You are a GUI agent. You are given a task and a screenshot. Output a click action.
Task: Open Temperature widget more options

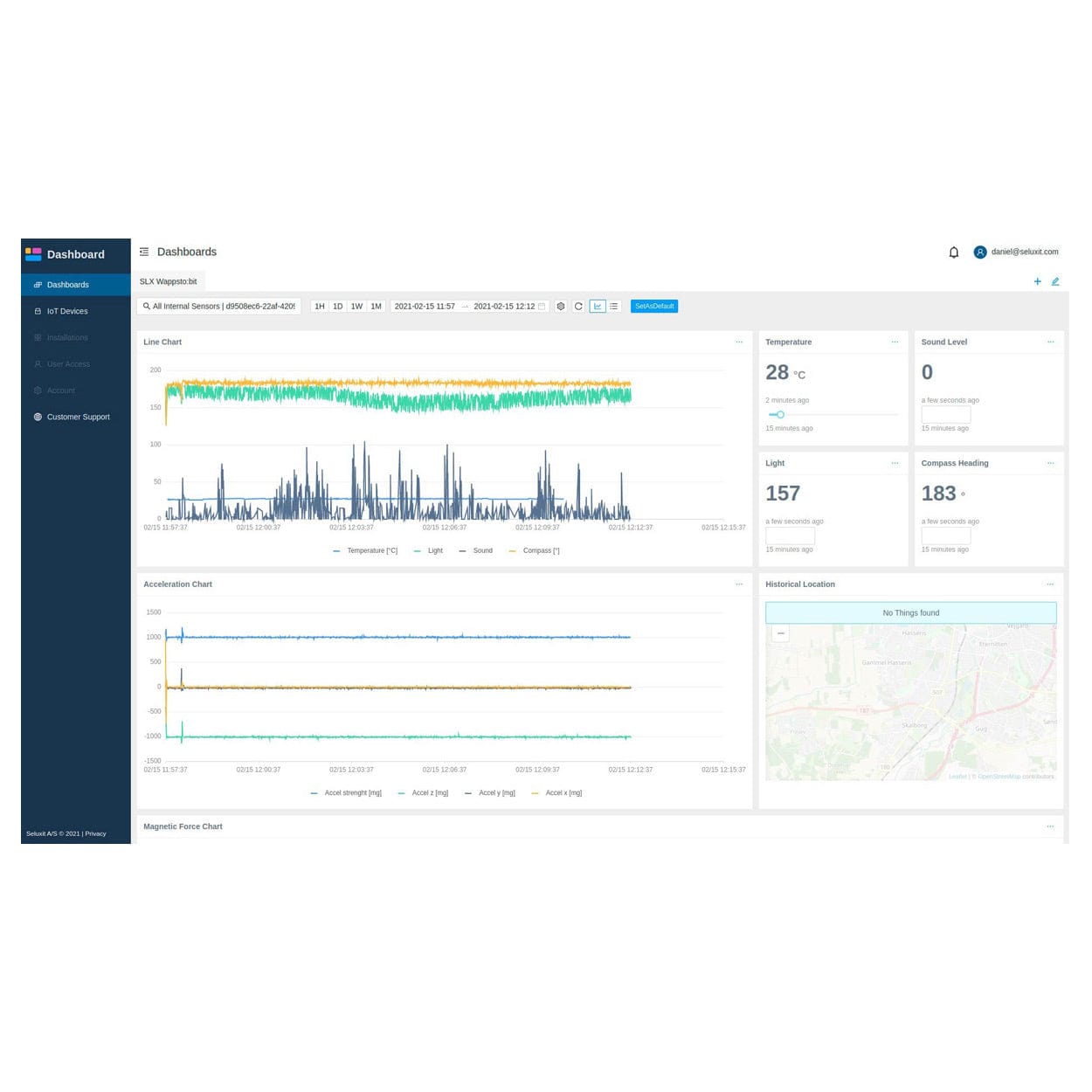tap(895, 342)
